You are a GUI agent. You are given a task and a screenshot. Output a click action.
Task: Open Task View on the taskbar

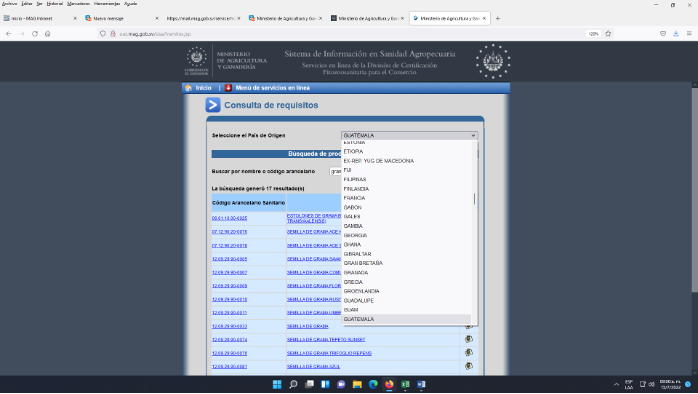[309, 384]
